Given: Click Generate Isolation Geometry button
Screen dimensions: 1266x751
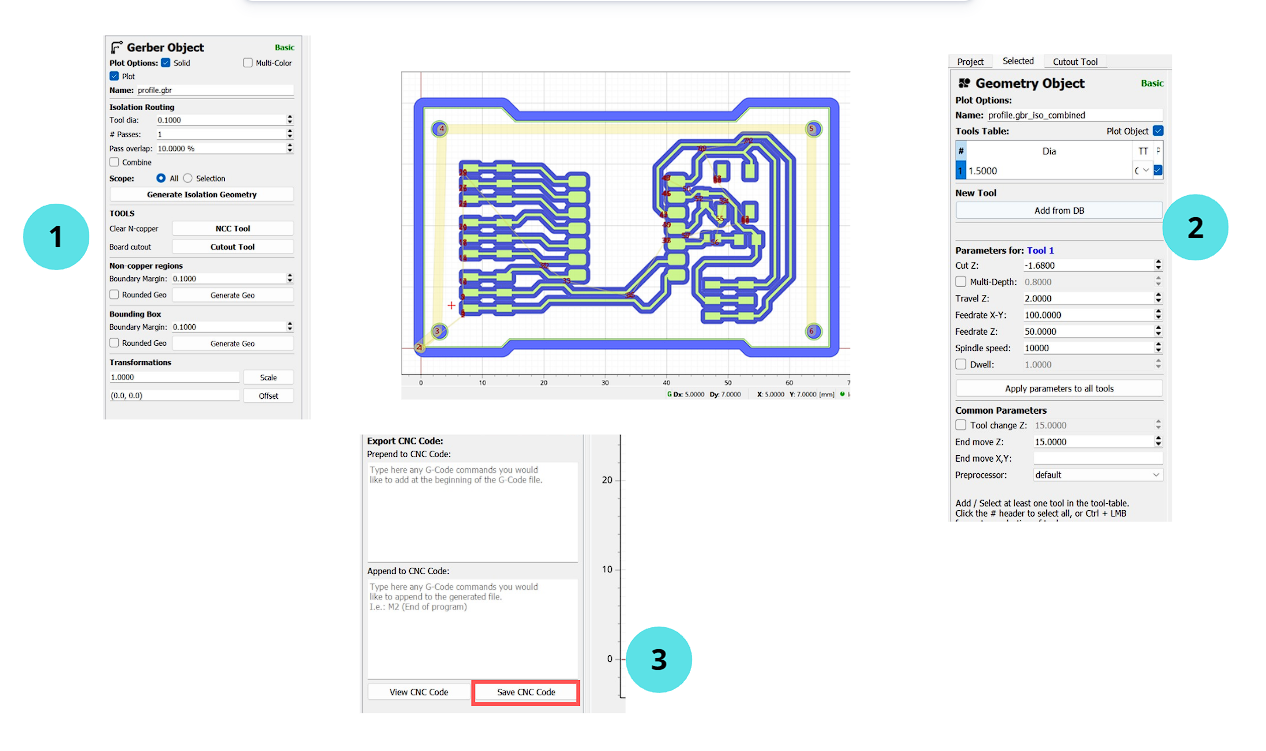Looking at the screenshot, I should pos(202,194).
